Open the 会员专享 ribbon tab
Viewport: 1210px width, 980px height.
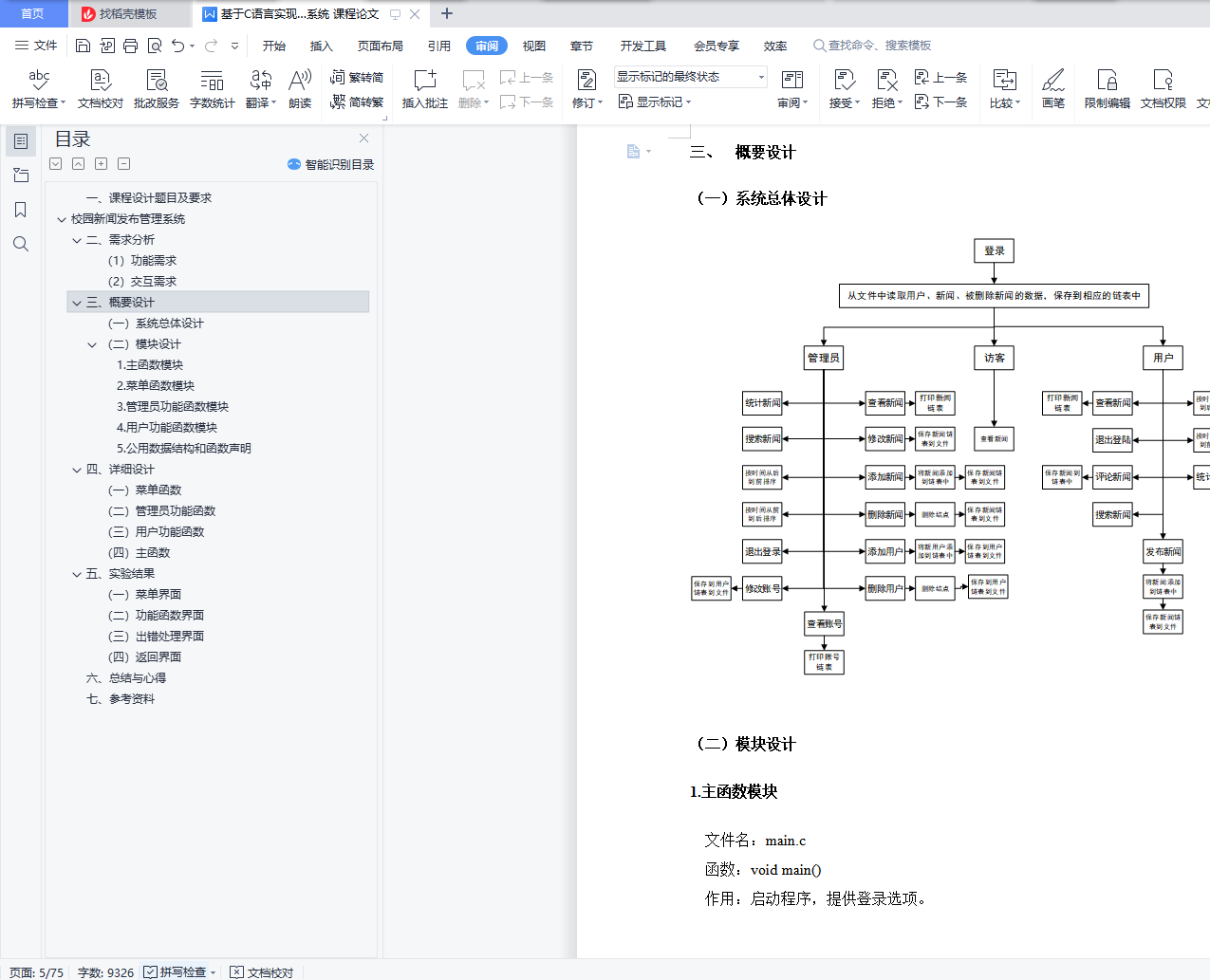pos(717,46)
